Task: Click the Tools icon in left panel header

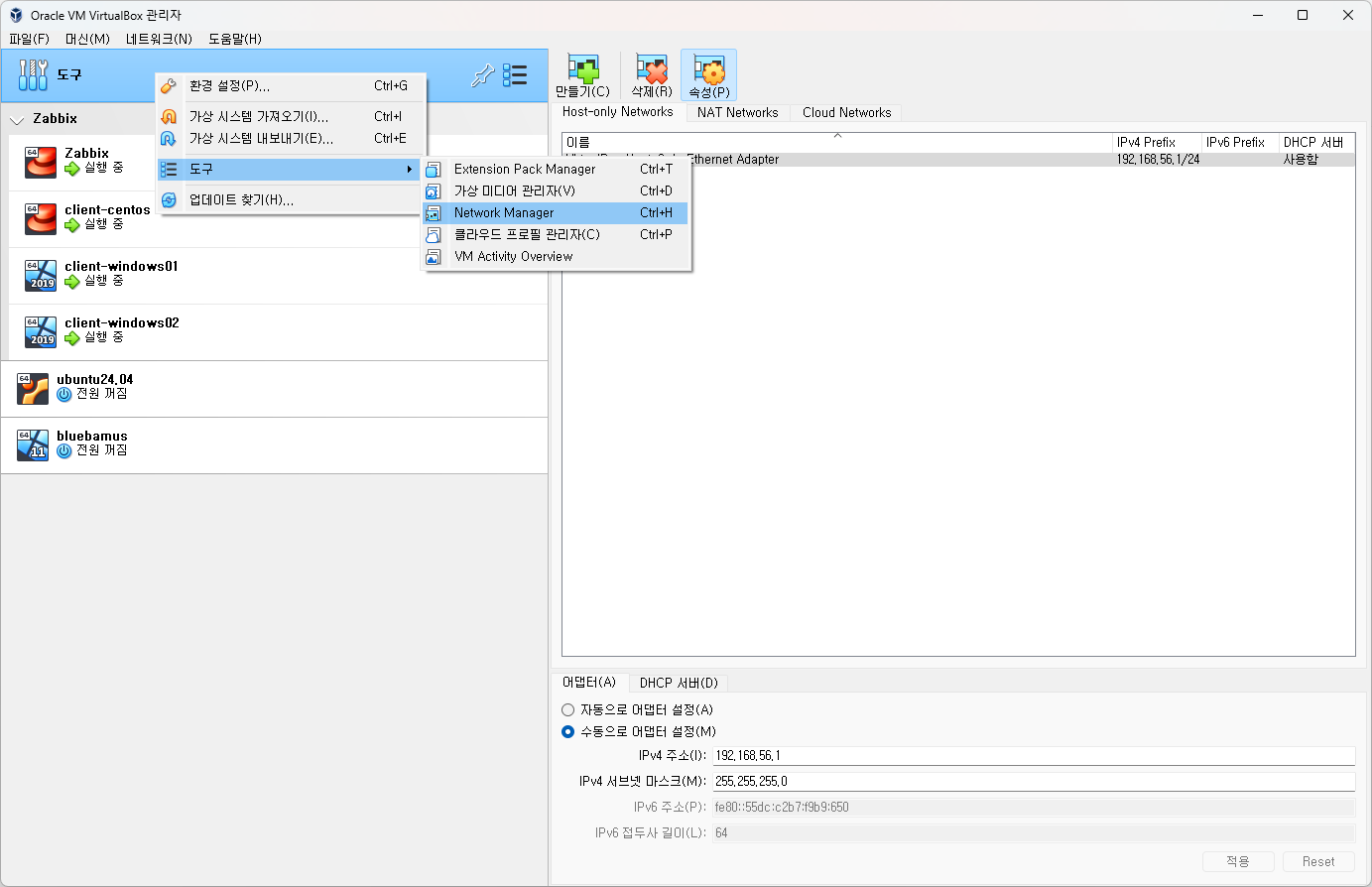Action: point(33,74)
